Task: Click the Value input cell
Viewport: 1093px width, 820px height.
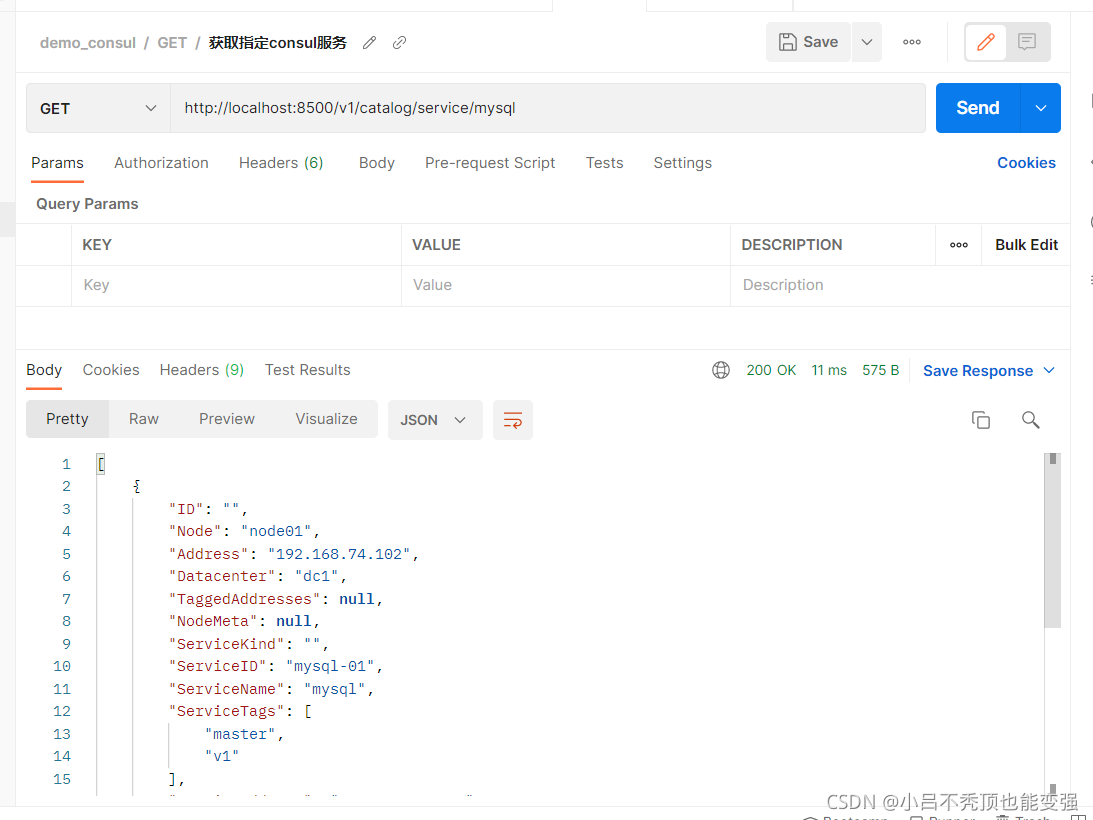Action: pyautogui.click(x=565, y=285)
